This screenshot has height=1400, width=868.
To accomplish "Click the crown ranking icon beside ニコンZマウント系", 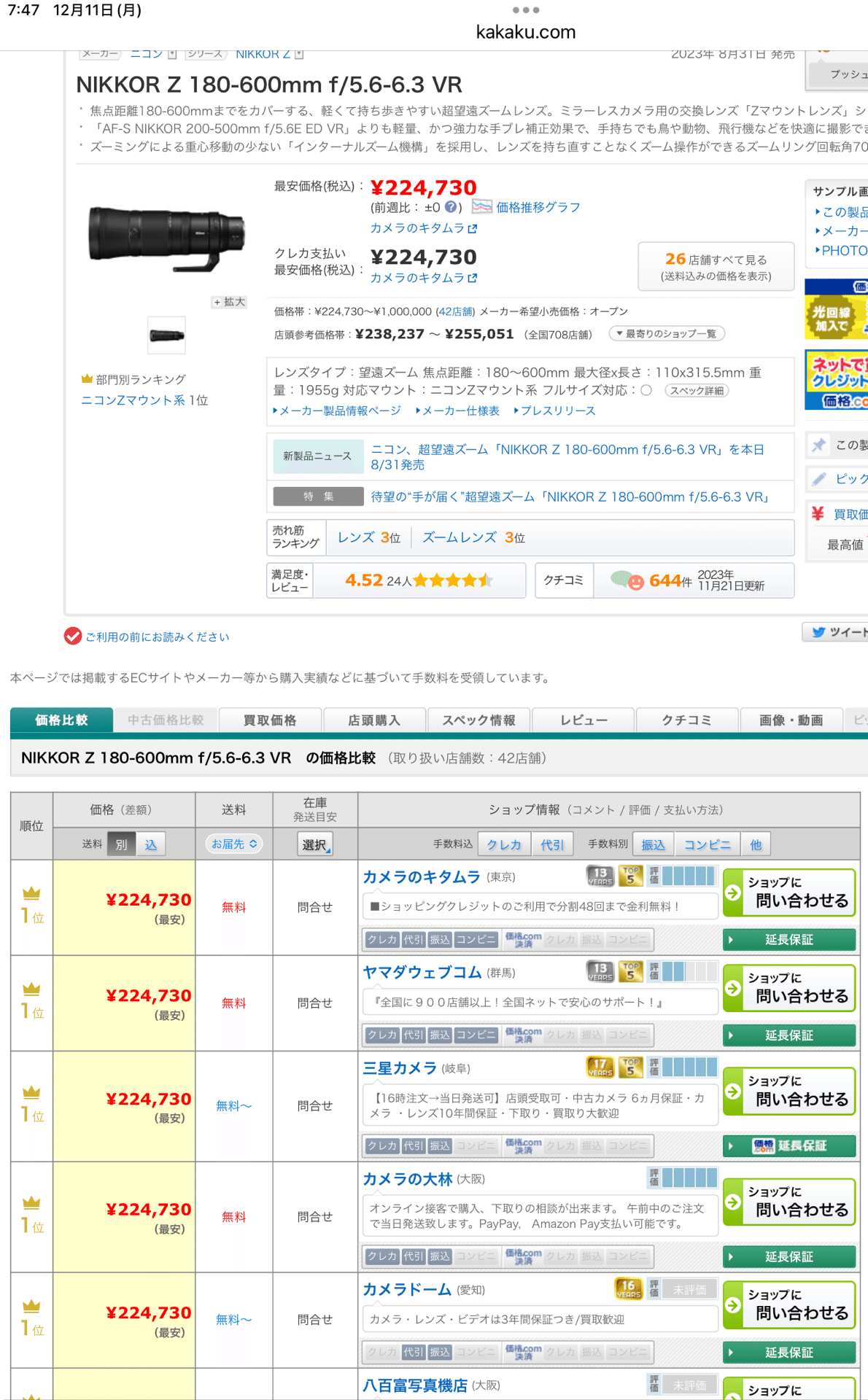I will [87, 379].
